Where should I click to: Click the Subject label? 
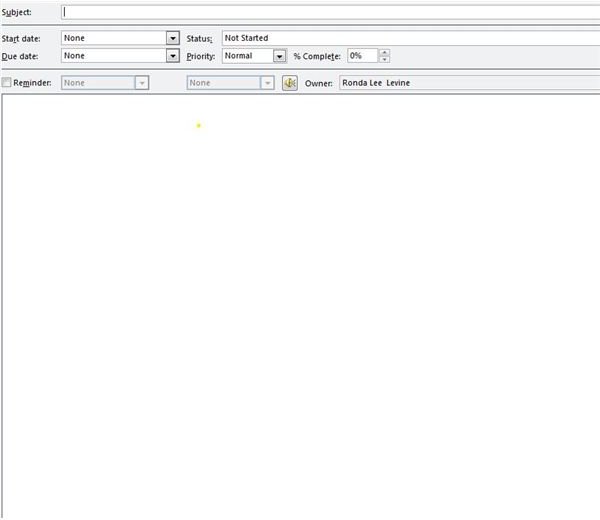point(16,12)
